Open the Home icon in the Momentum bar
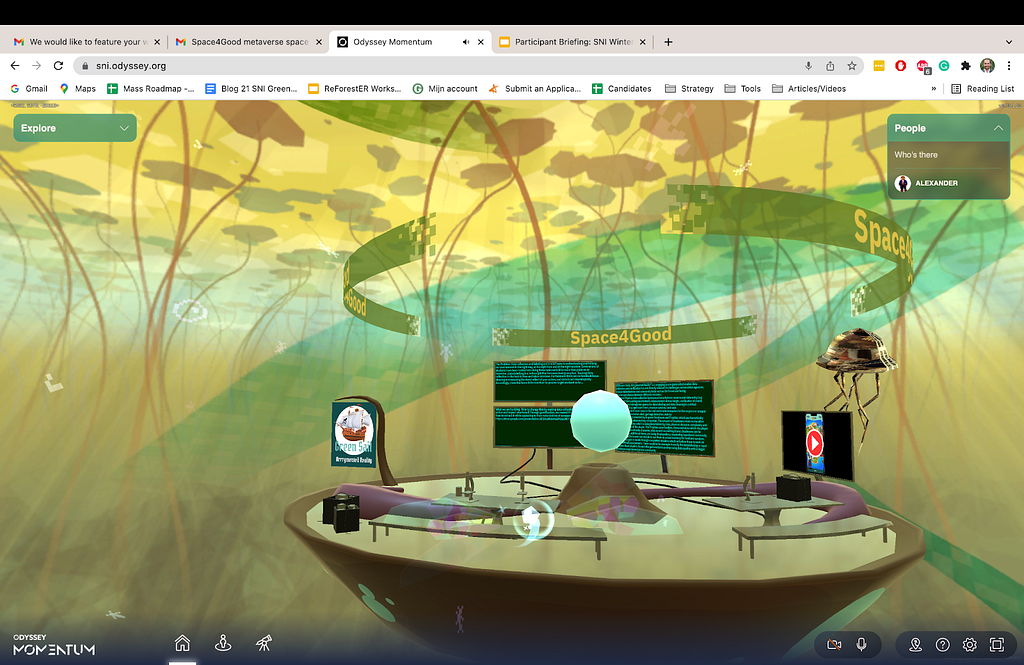This screenshot has height=665, width=1024. pyautogui.click(x=182, y=643)
